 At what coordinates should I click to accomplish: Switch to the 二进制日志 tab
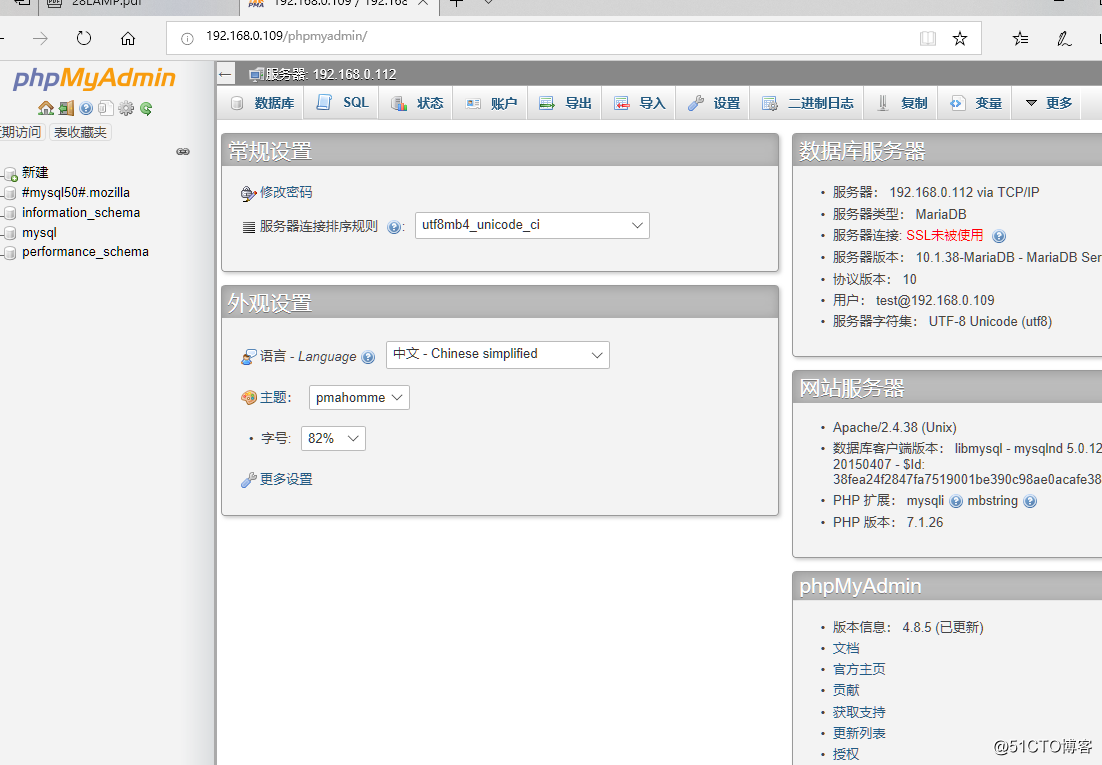click(x=808, y=103)
